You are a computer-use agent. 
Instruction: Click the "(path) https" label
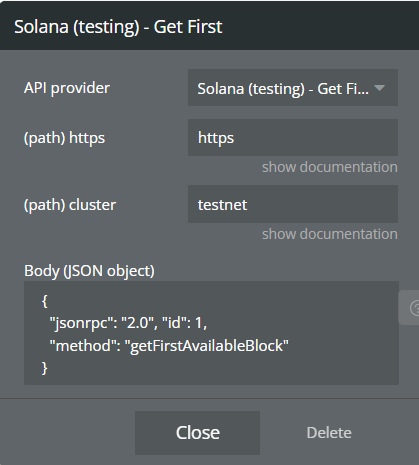[x=64, y=138]
